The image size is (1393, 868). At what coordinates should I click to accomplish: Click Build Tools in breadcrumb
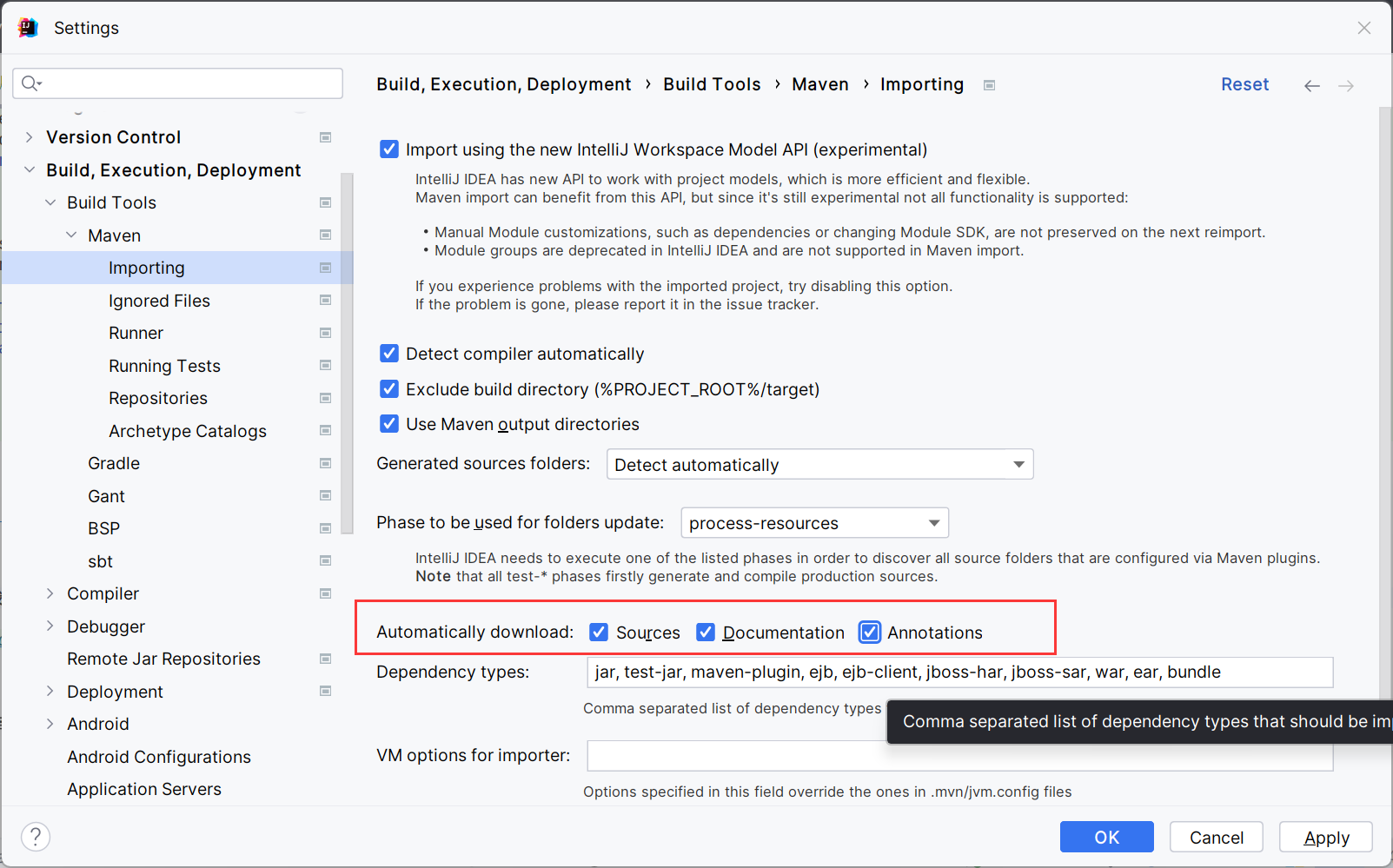pyautogui.click(x=712, y=84)
